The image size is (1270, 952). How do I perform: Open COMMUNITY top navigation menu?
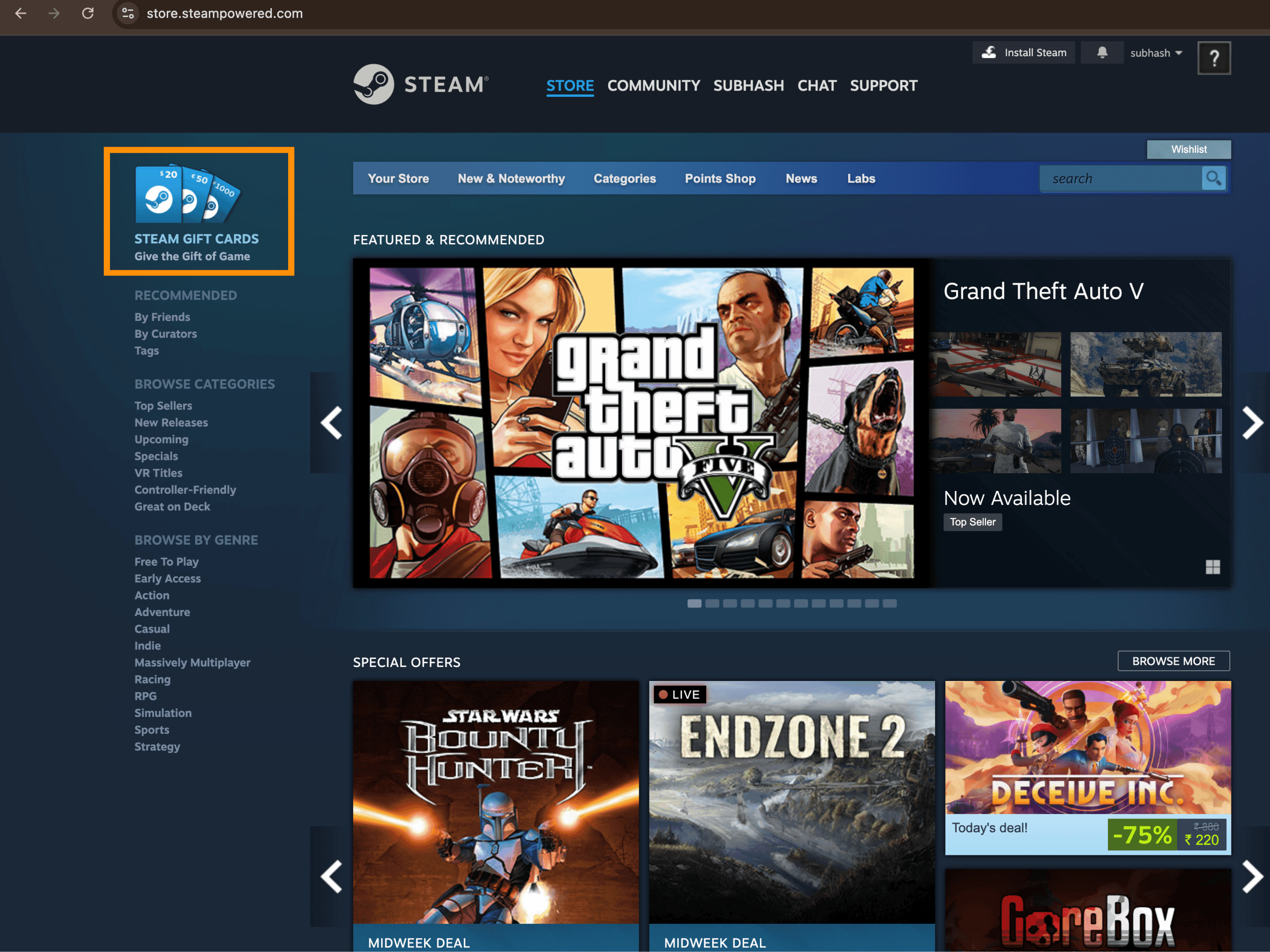(653, 86)
